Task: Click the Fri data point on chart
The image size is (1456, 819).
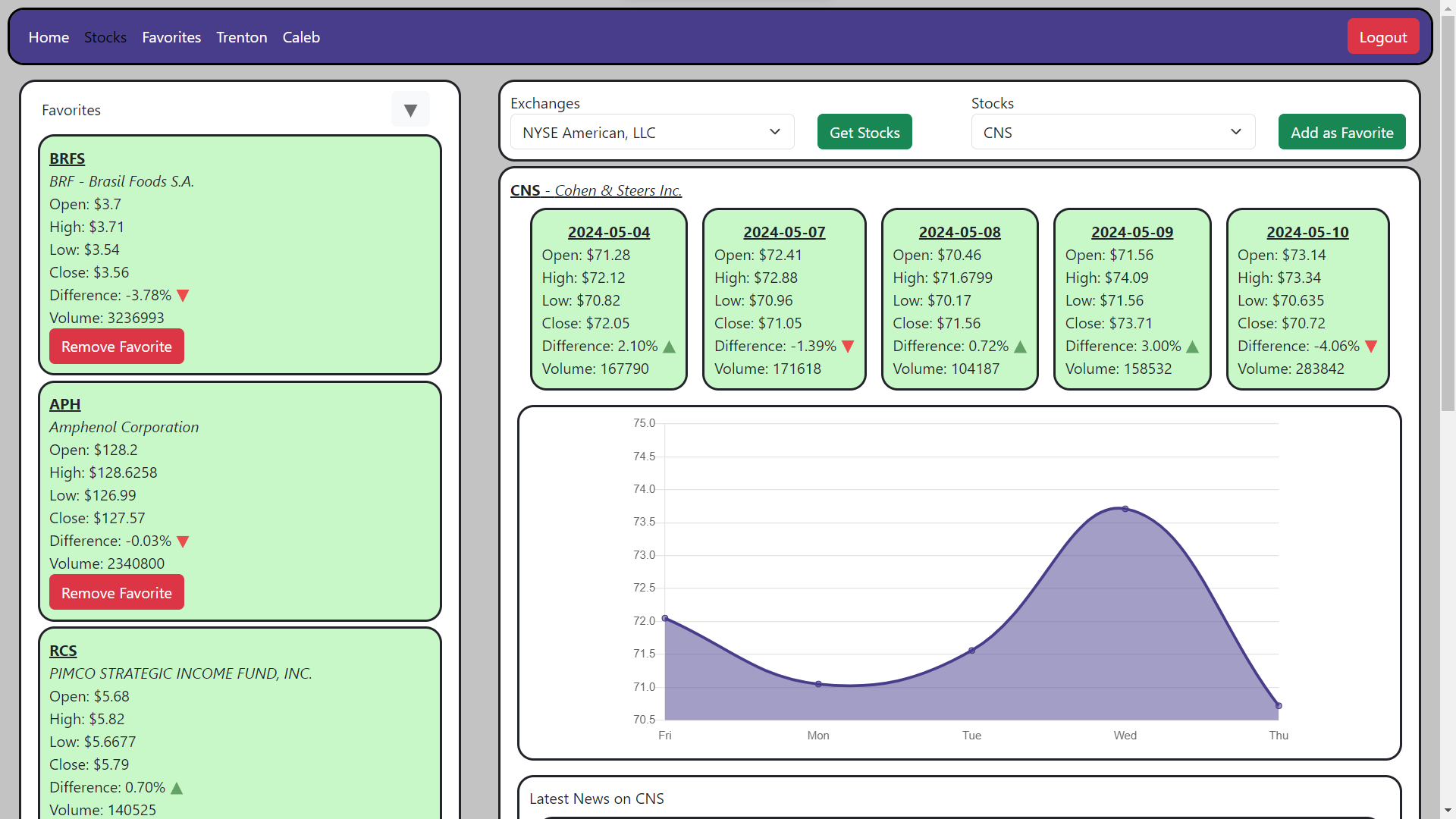Action: point(665,618)
